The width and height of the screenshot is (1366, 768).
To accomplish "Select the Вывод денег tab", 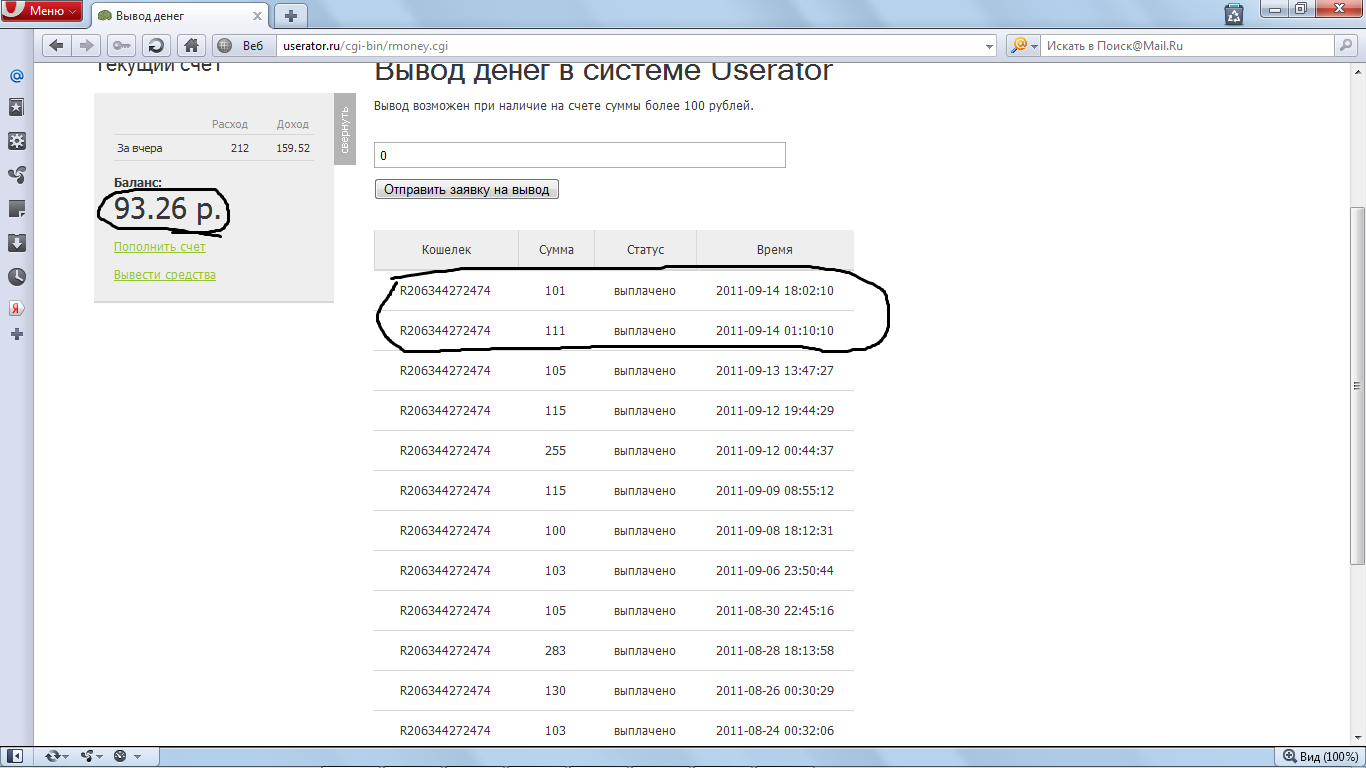I will [x=180, y=16].
